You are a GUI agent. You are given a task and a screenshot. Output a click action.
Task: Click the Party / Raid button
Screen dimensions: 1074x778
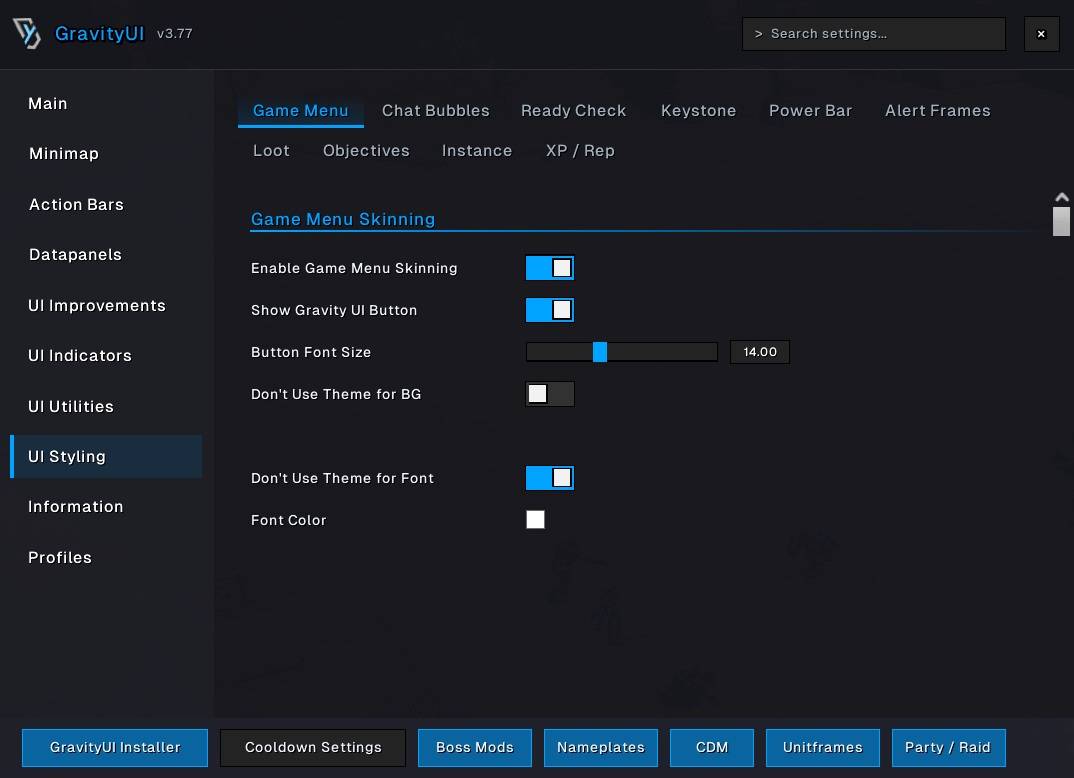948,747
